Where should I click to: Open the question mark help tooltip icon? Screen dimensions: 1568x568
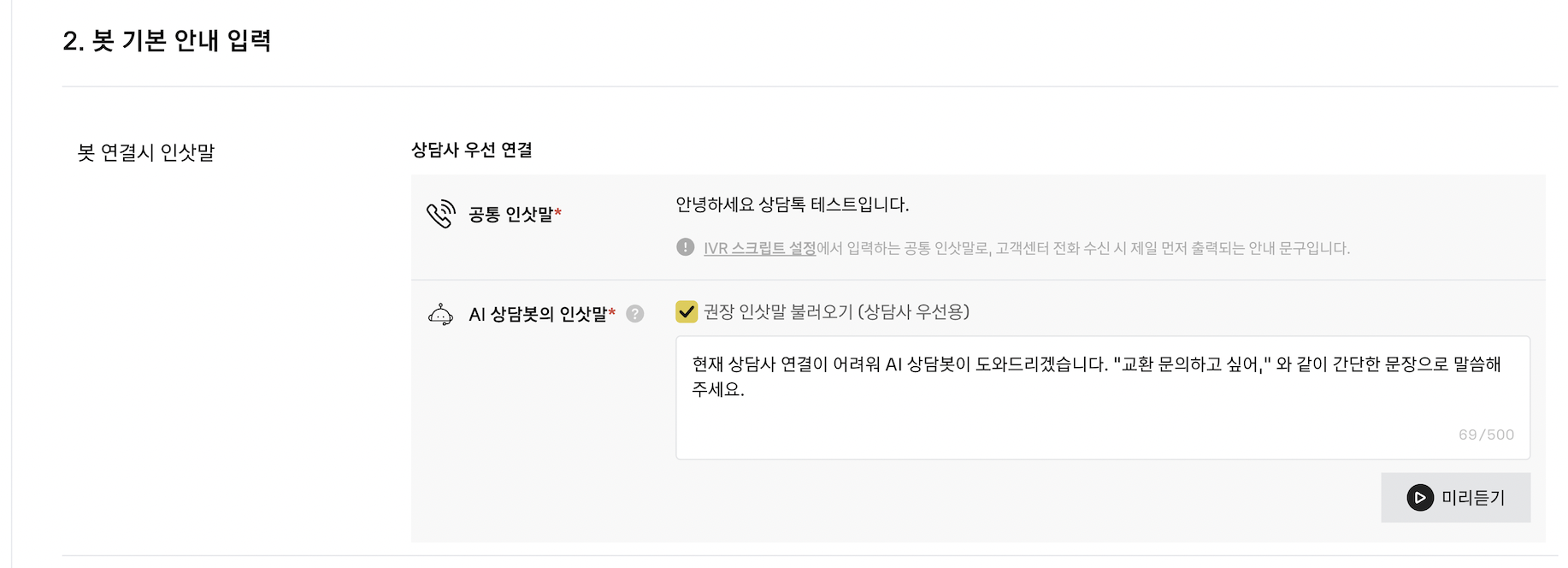point(634,314)
